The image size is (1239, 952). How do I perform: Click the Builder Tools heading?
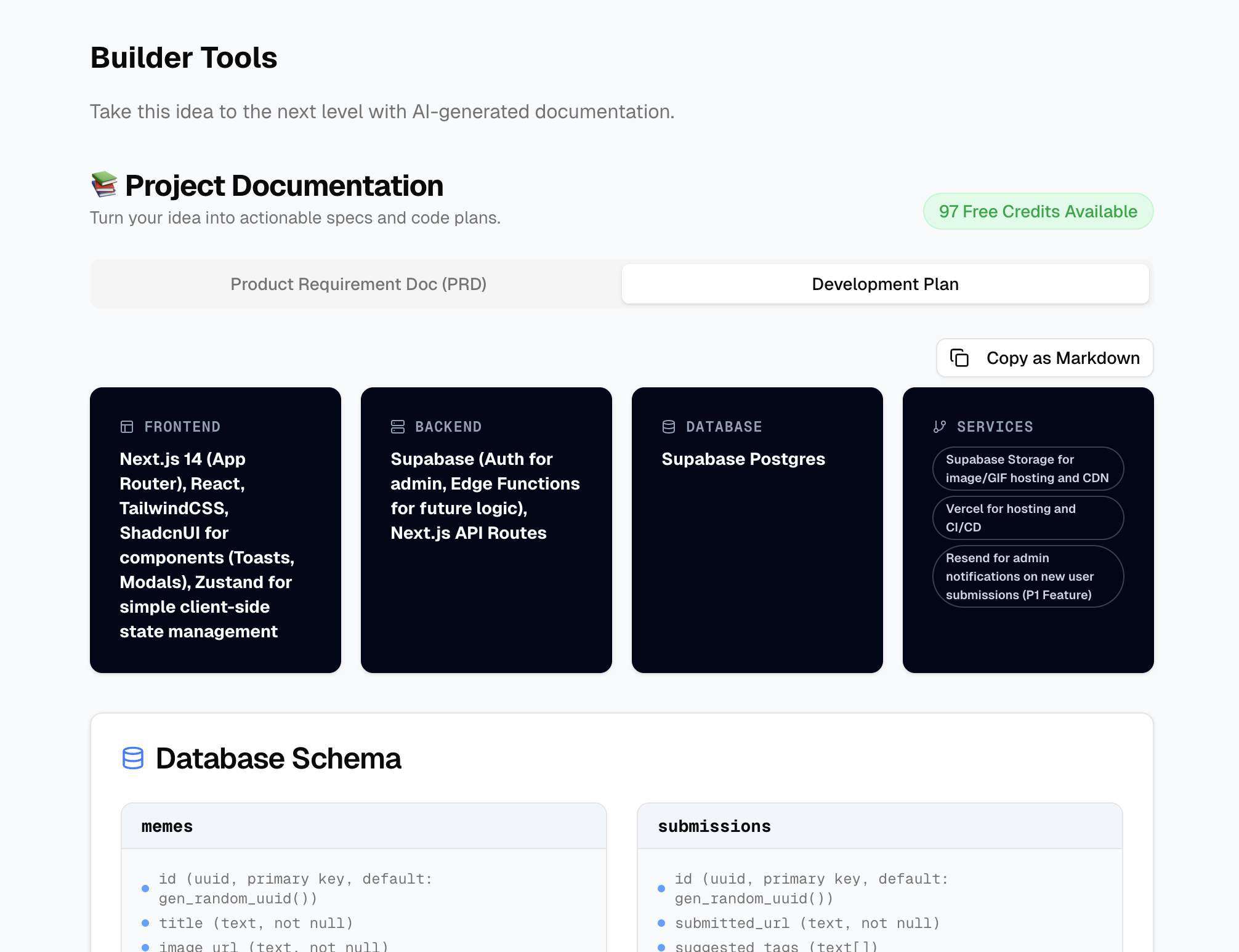click(184, 58)
